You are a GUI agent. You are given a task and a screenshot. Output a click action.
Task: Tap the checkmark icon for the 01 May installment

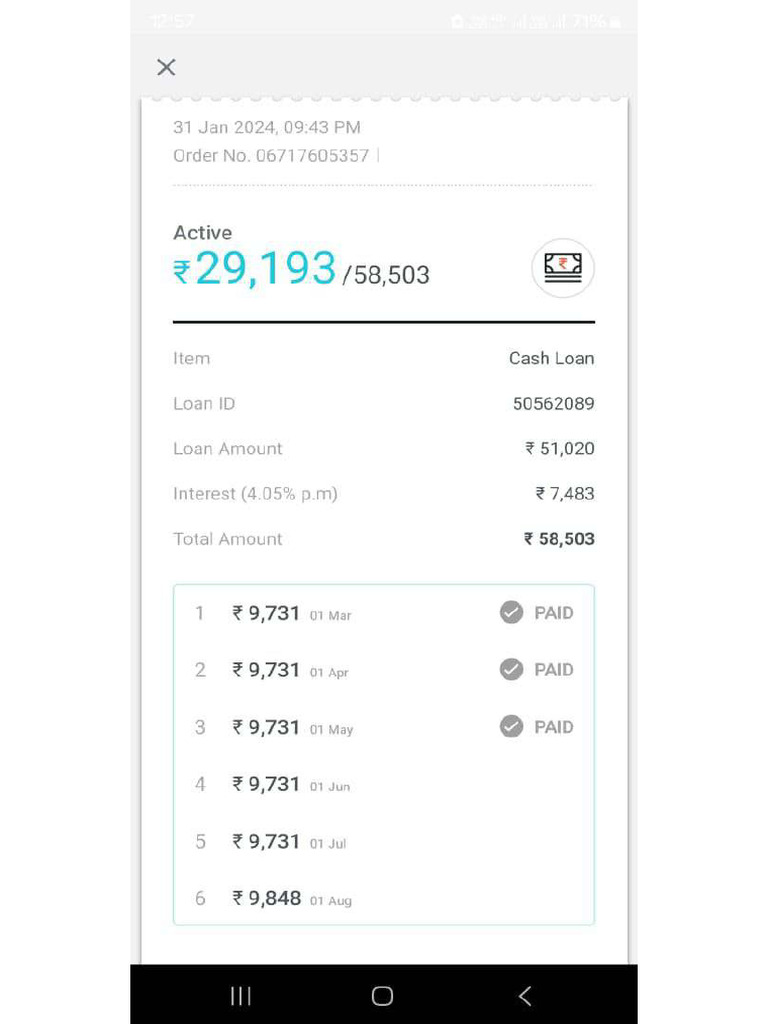point(511,727)
